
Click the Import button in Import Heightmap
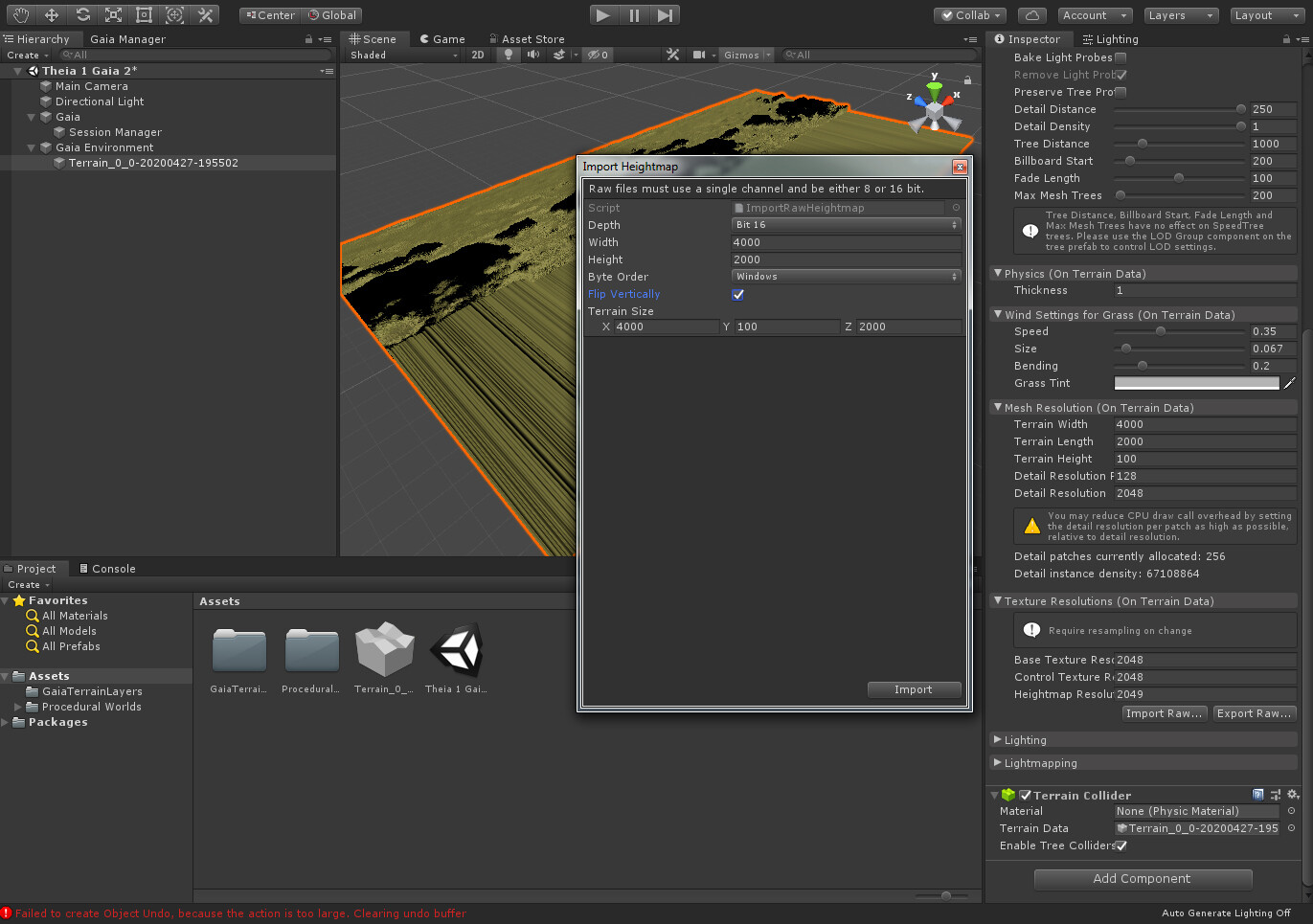tap(914, 689)
